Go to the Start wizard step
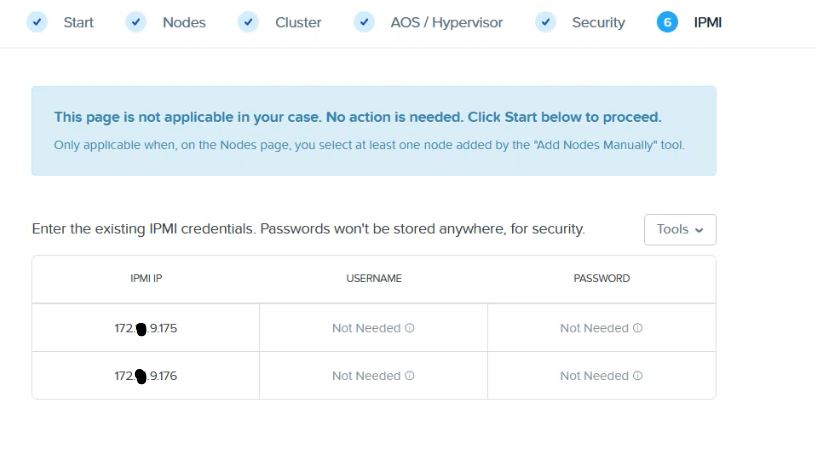 [78, 22]
